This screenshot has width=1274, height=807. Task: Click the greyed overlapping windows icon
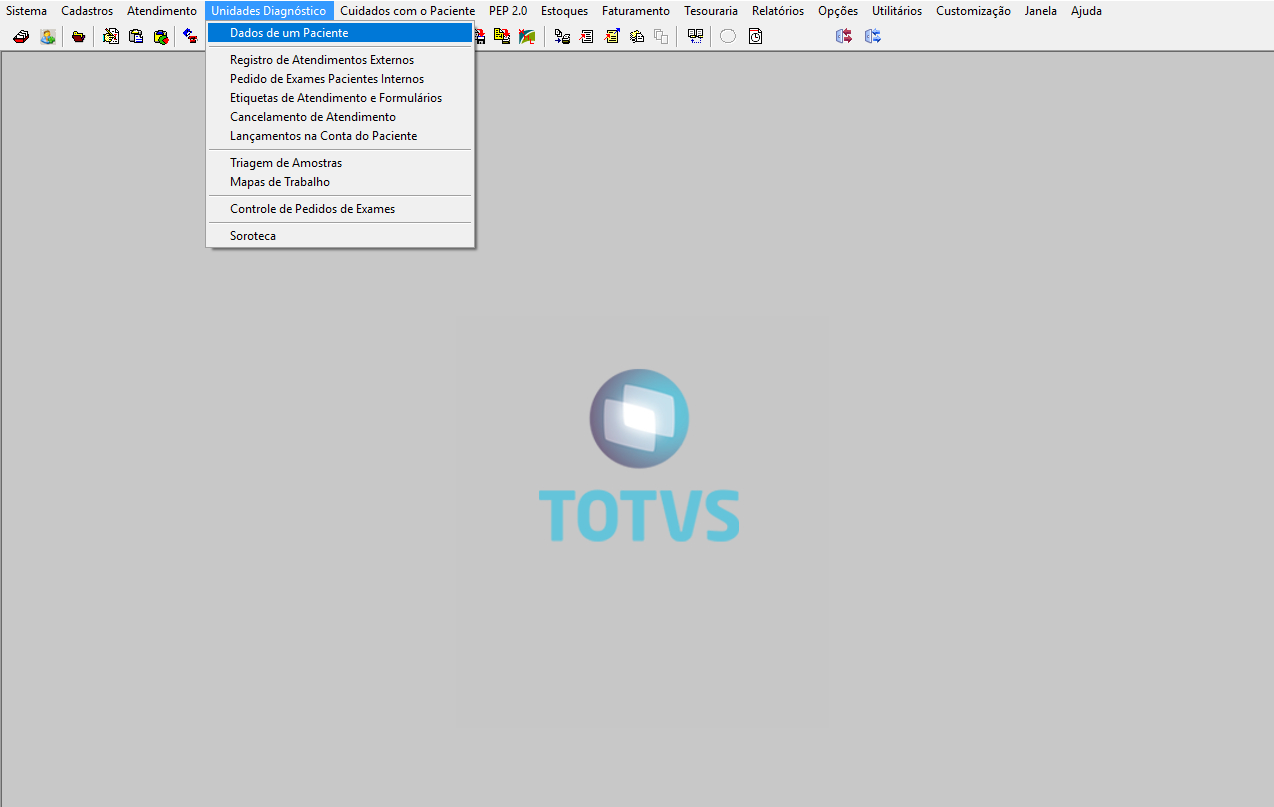(661, 36)
